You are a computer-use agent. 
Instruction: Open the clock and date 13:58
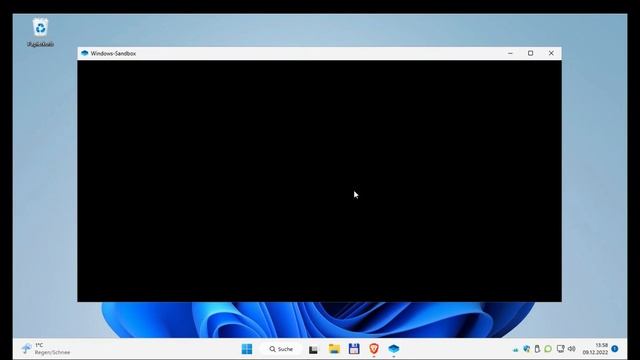[x=595, y=349]
